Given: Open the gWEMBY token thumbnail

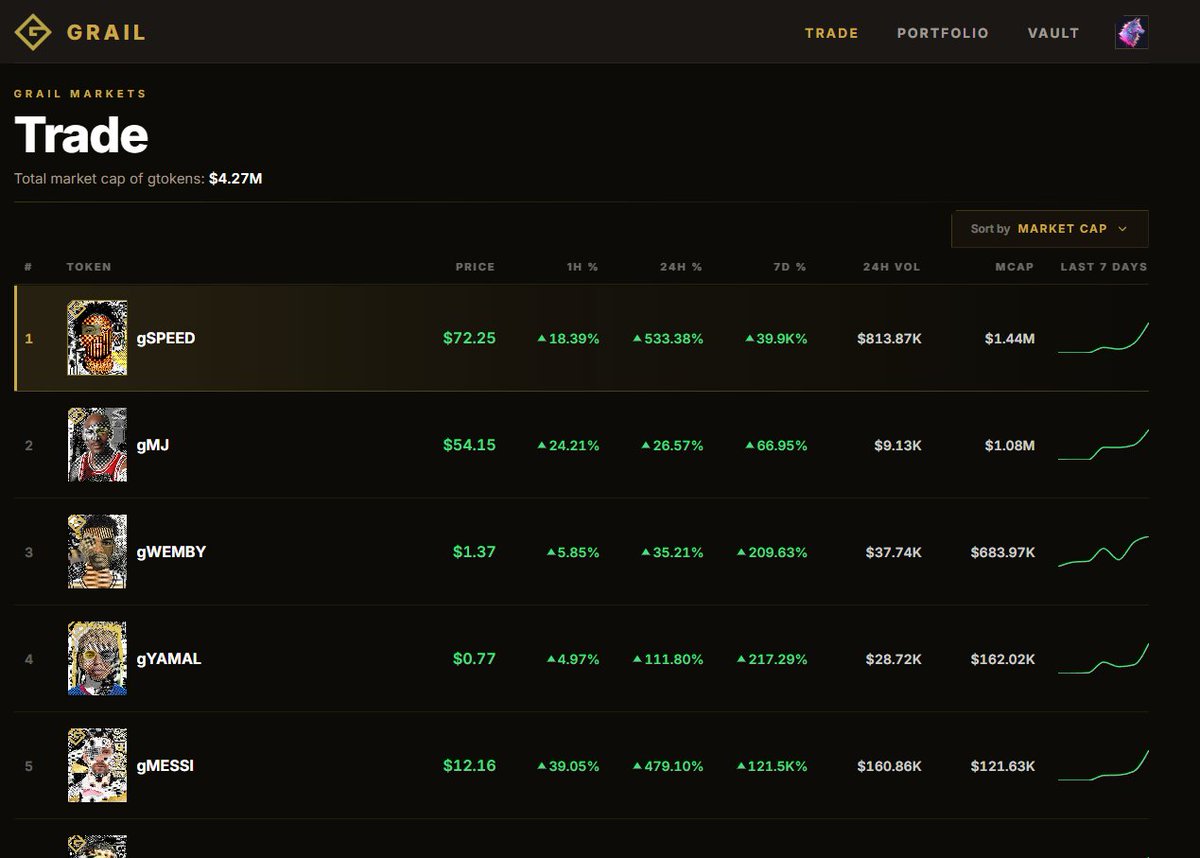Looking at the screenshot, I should click(x=97, y=552).
